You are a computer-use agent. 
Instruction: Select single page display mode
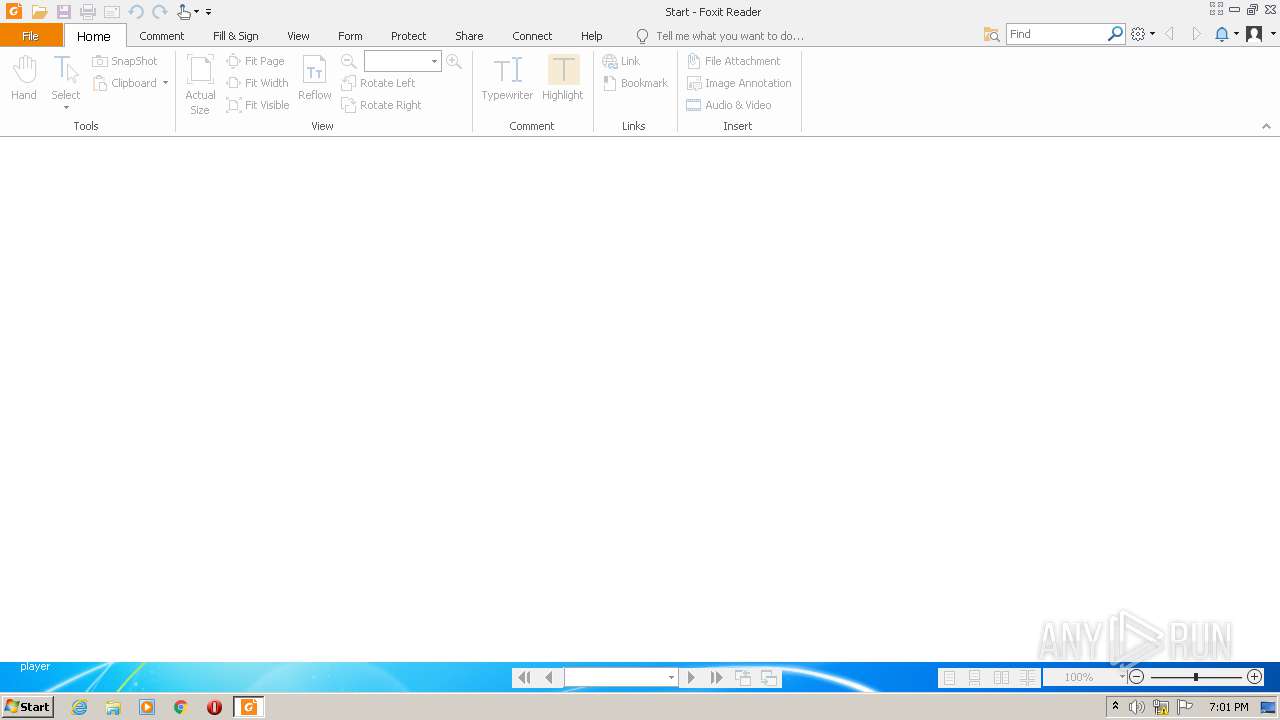(949, 678)
